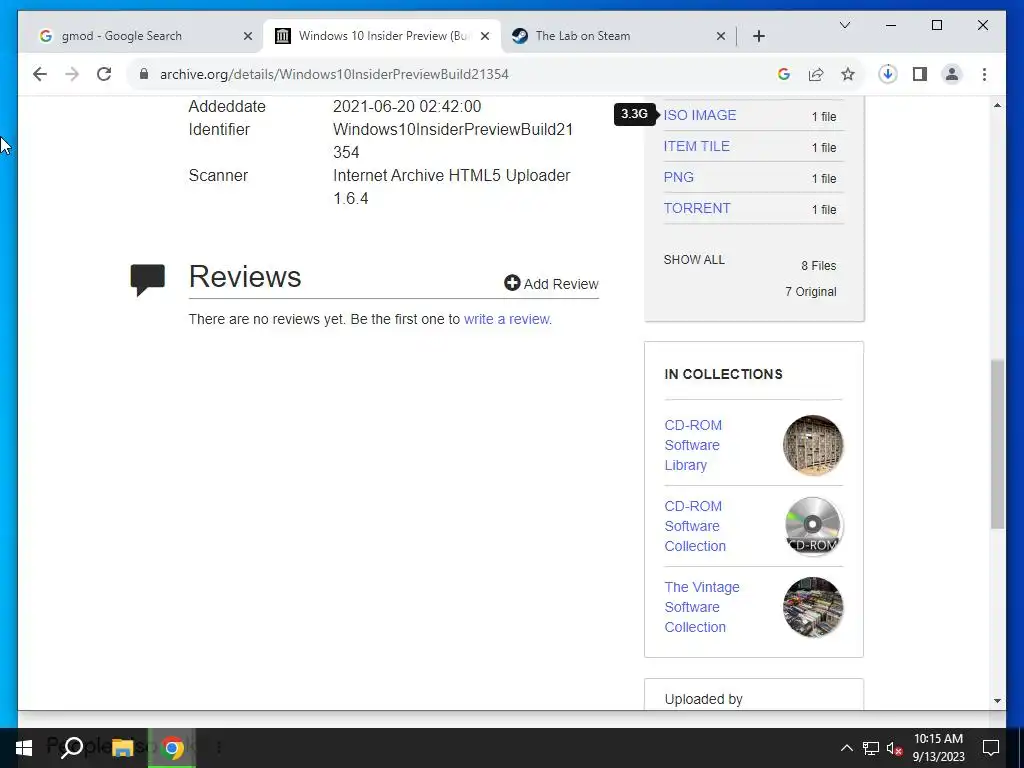
Task: Open the network tray icon
Action: pos(871,748)
